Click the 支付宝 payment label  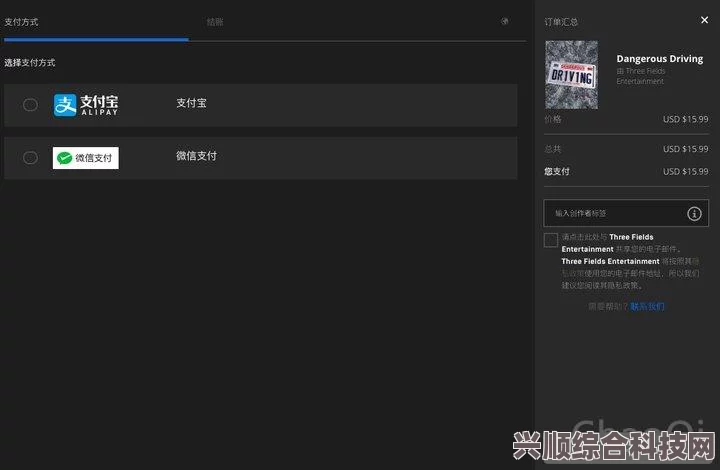click(191, 103)
